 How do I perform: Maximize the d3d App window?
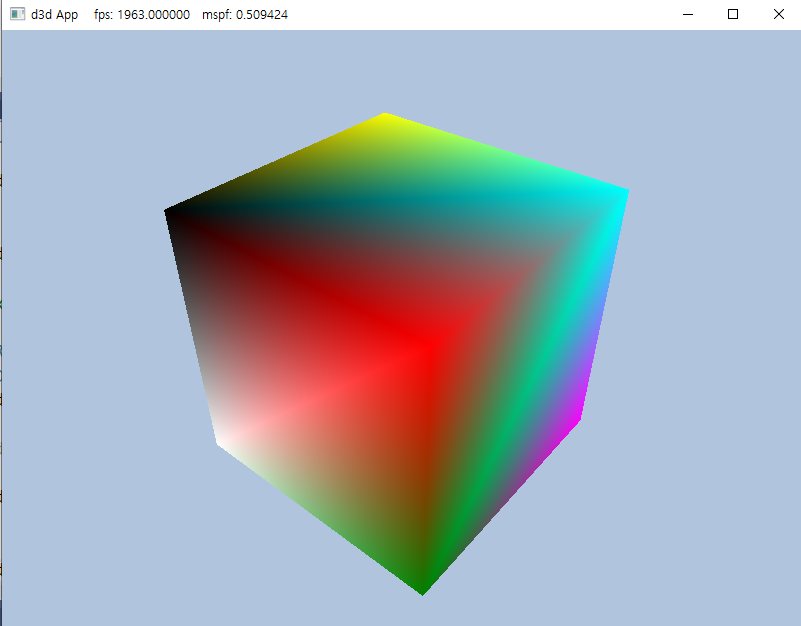tap(733, 14)
